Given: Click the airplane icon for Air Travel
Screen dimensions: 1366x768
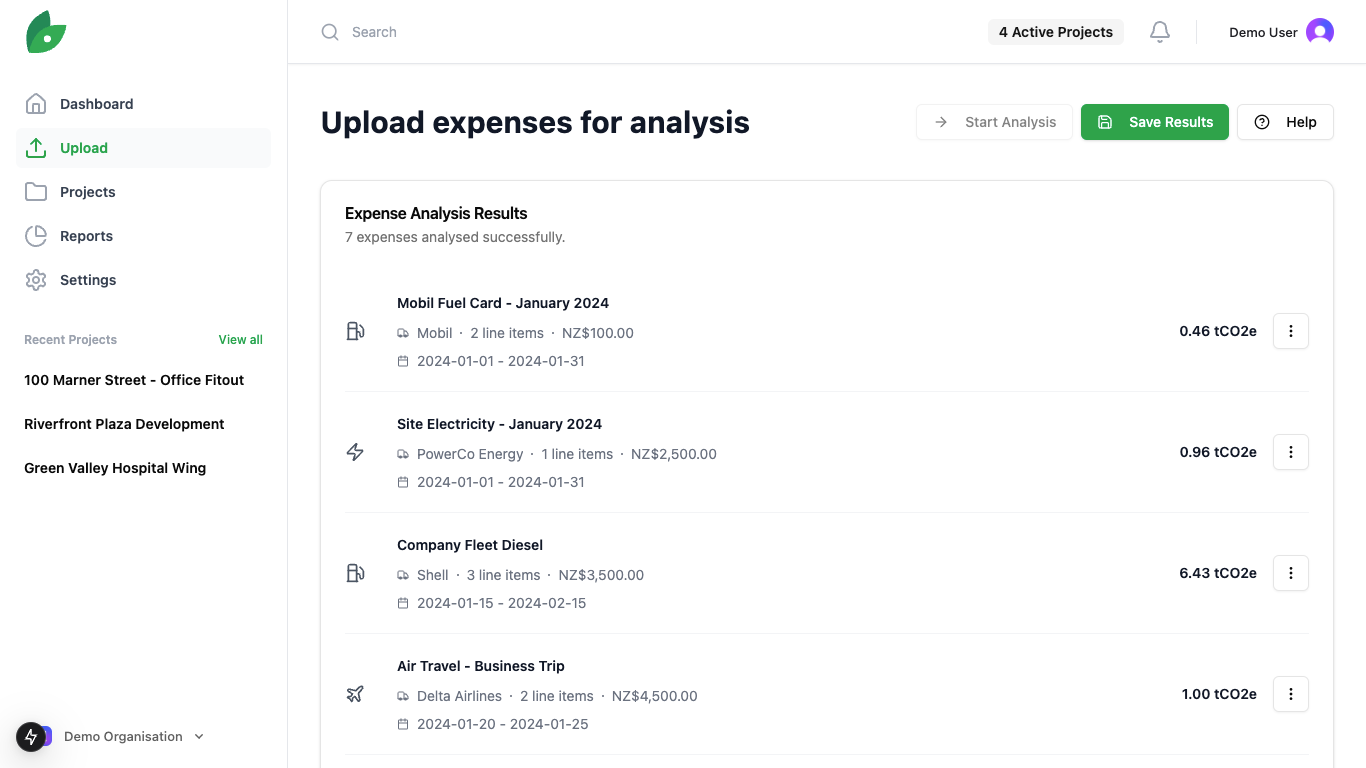Looking at the screenshot, I should click(355, 694).
